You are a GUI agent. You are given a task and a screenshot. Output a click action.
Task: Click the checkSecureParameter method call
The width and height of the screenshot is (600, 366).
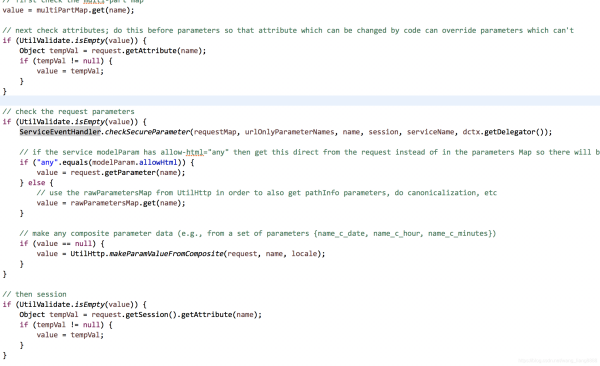(147, 132)
